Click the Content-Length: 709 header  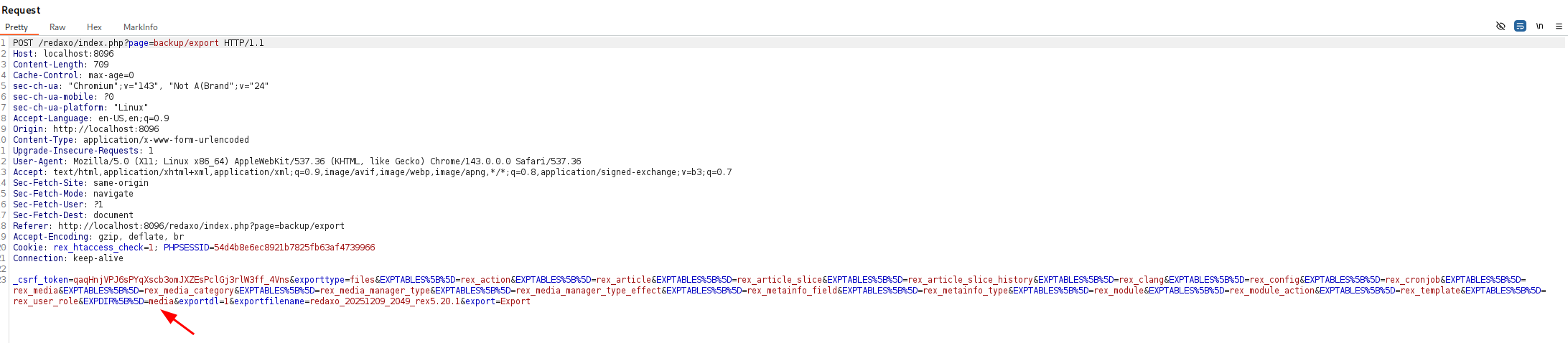[61, 65]
